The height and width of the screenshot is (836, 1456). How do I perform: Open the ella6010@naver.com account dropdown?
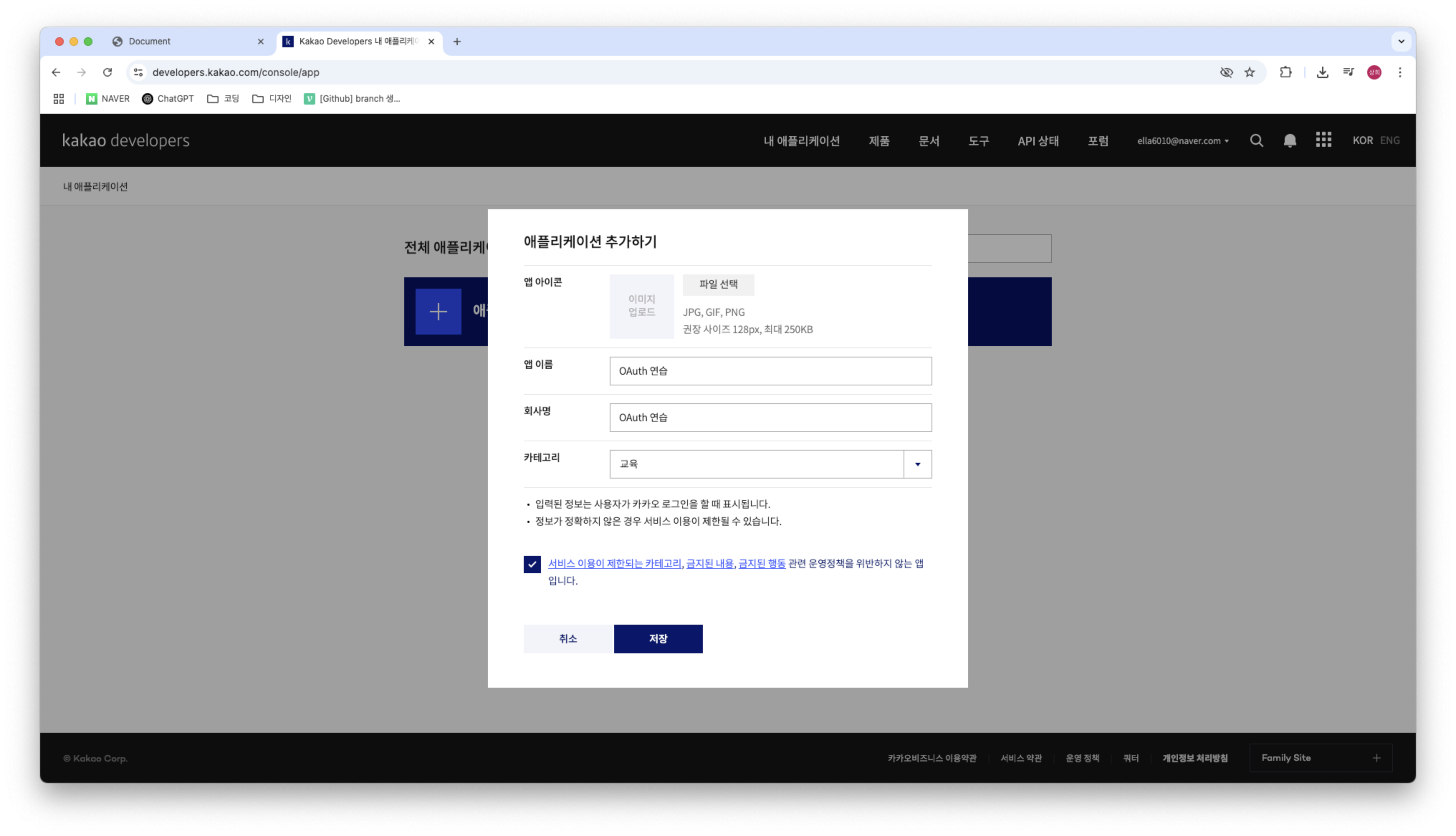coord(1183,141)
